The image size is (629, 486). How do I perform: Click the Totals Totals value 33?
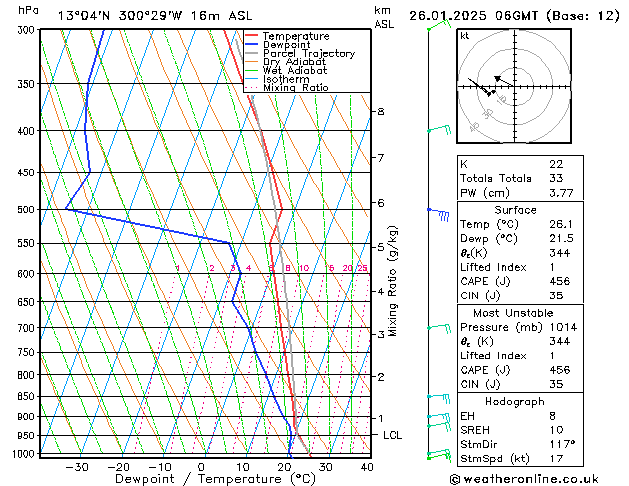click(x=556, y=178)
